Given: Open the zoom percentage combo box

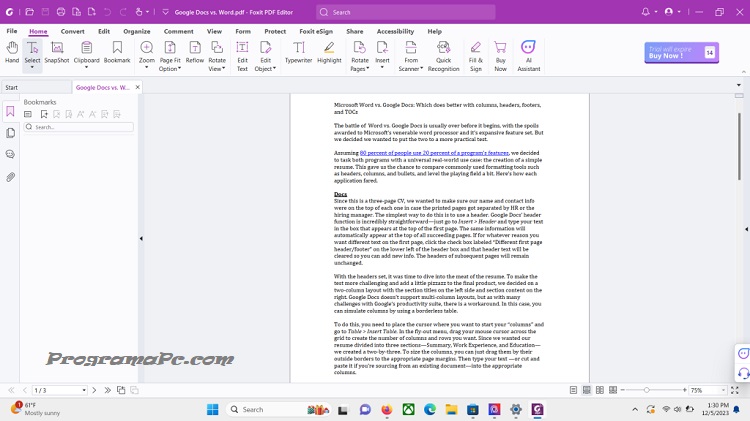Looking at the screenshot, I should coord(707,390).
